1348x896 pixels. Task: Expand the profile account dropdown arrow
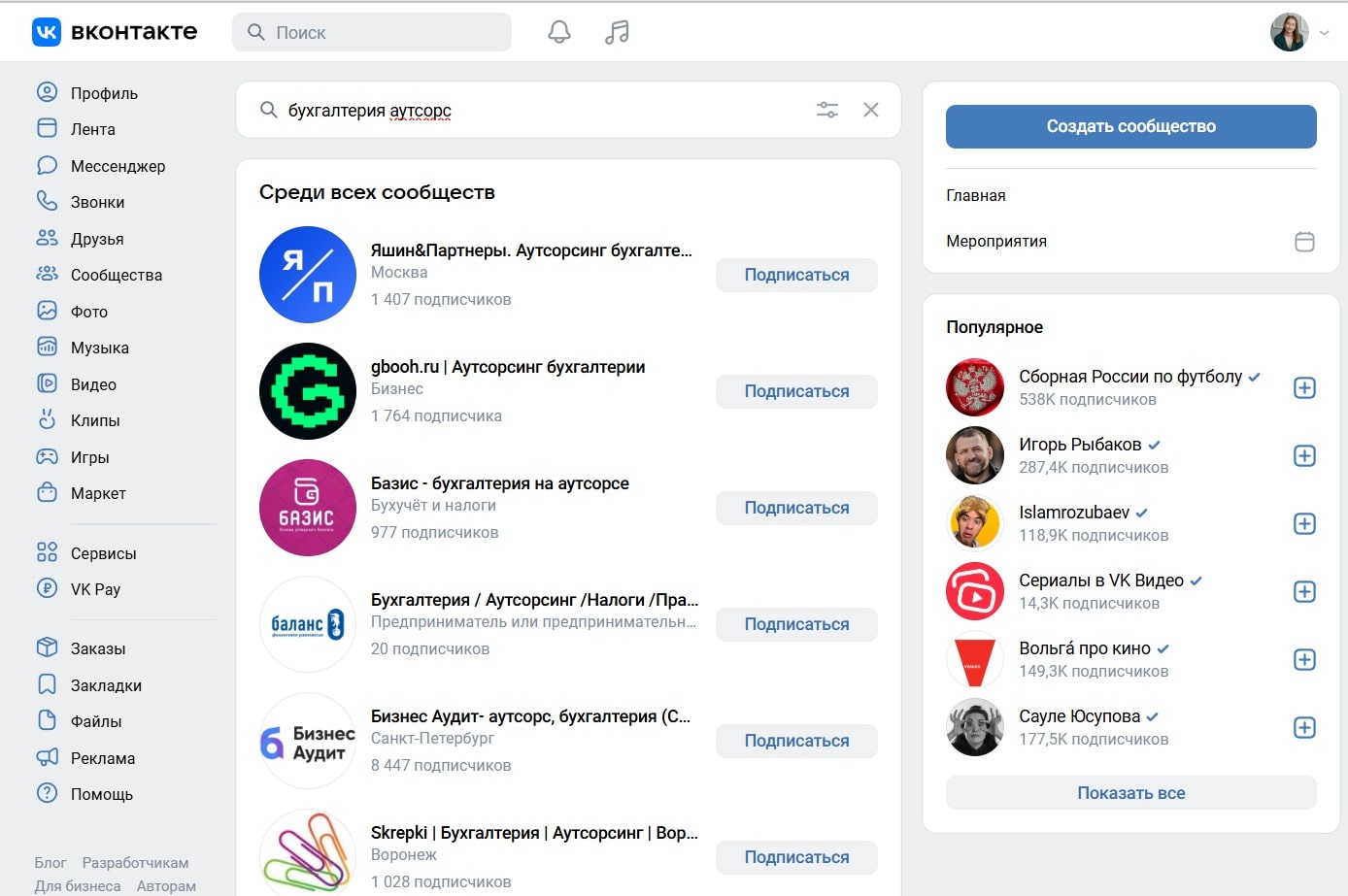pyautogui.click(x=1324, y=33)
